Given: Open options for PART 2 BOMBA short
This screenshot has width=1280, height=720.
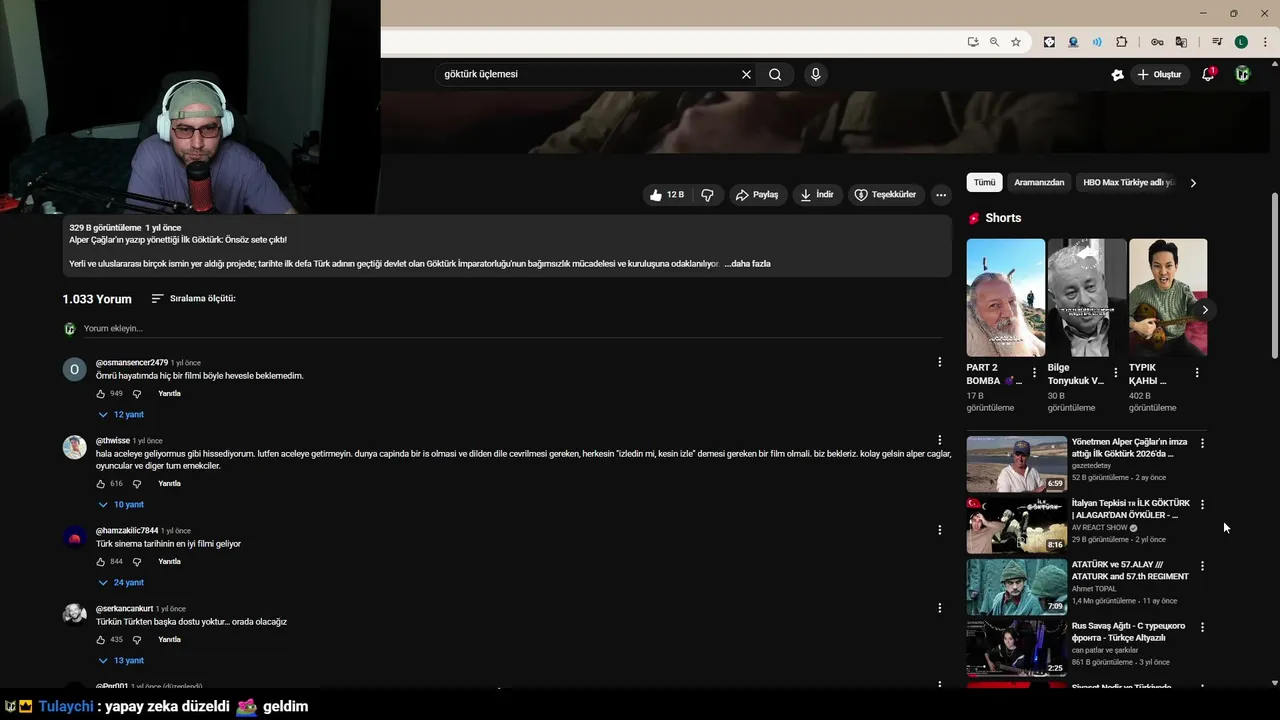Looking at the screenshot, I should (x=1034, y=373).
